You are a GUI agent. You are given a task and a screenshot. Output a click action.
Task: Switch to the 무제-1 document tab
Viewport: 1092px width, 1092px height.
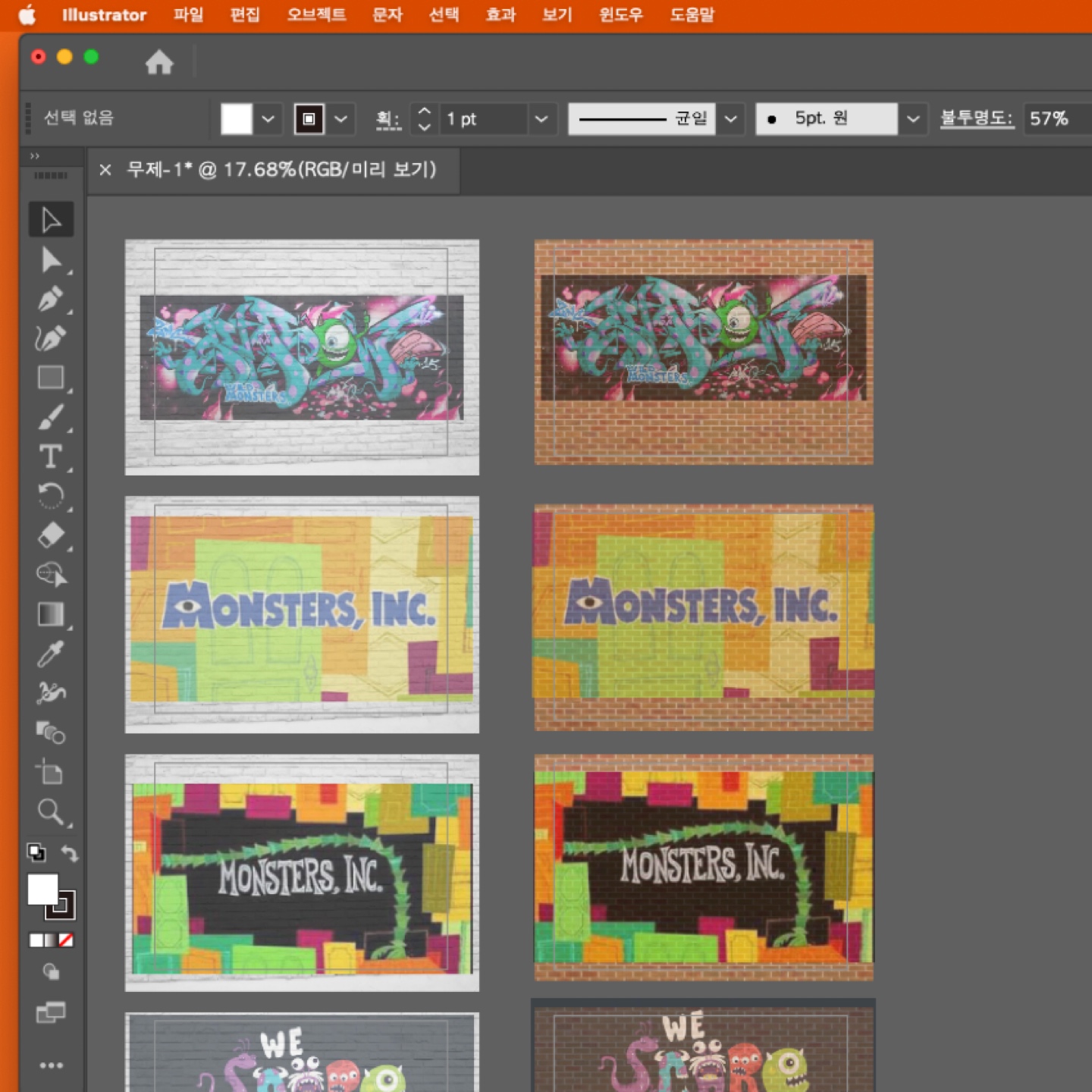click(281, 170)
